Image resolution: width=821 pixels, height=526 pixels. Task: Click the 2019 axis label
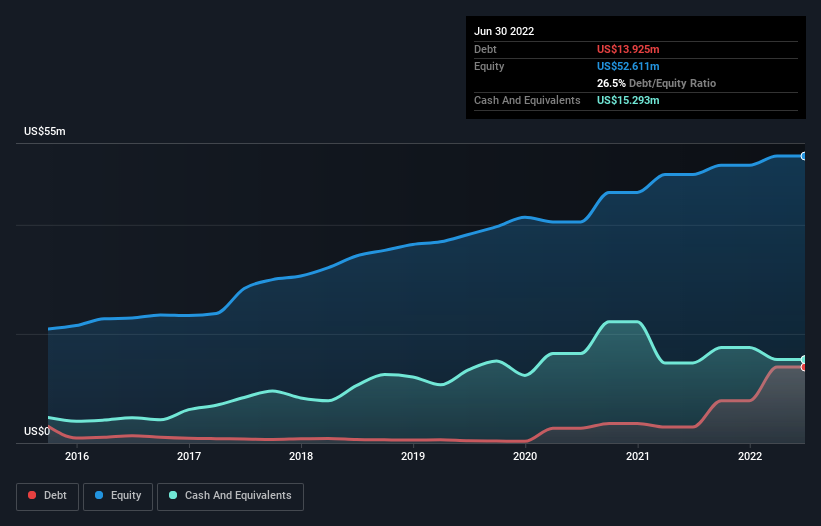413,456
